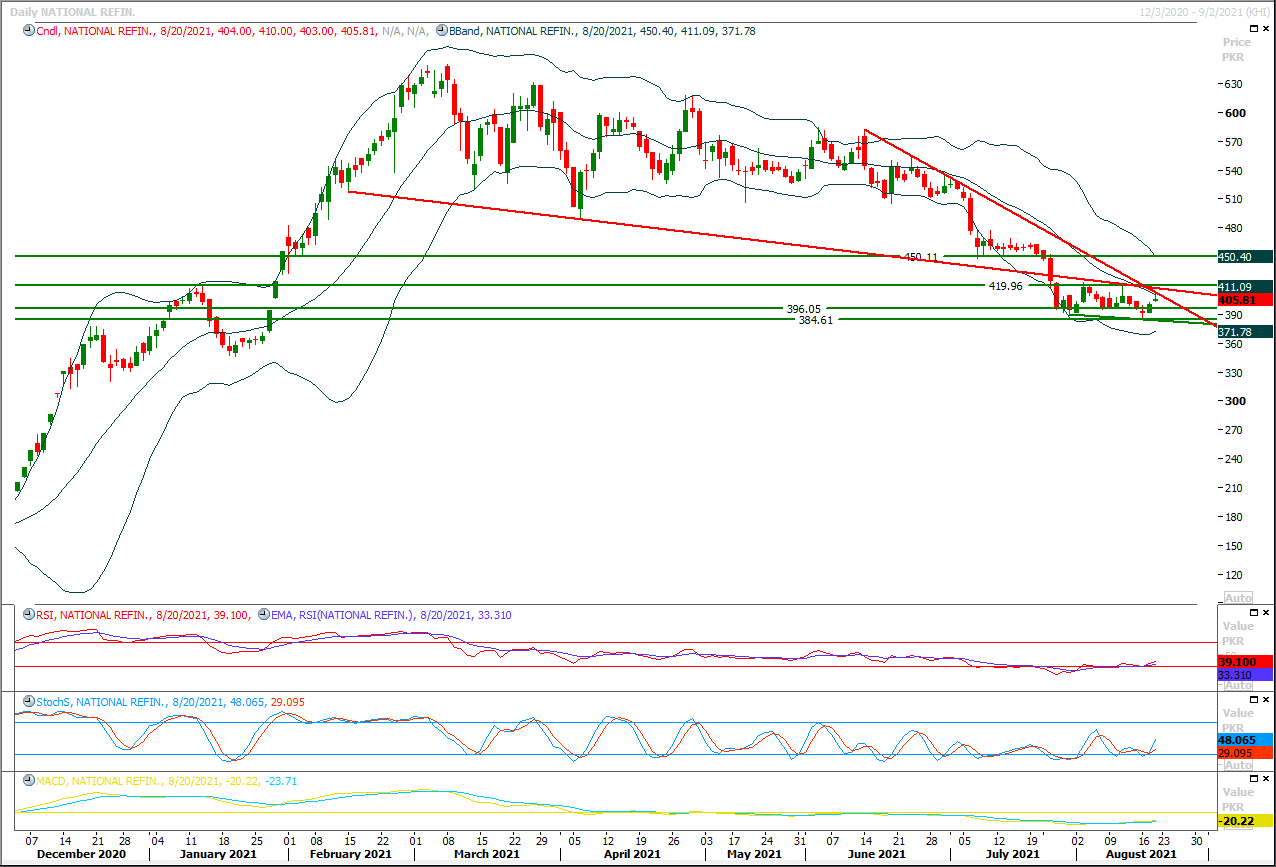Select the Cndl, NATIONAL REFIN. legend text
Image resolution: width=1276 pixels, height=867 pixels.
click(95, 31)
